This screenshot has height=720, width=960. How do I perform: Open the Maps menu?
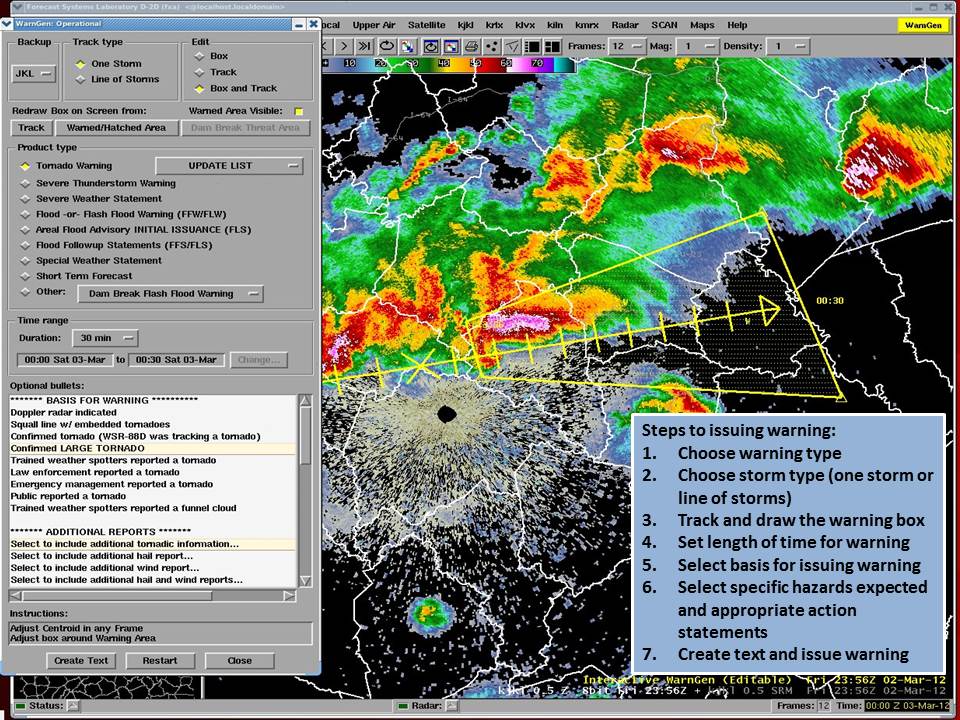(702, 25)
